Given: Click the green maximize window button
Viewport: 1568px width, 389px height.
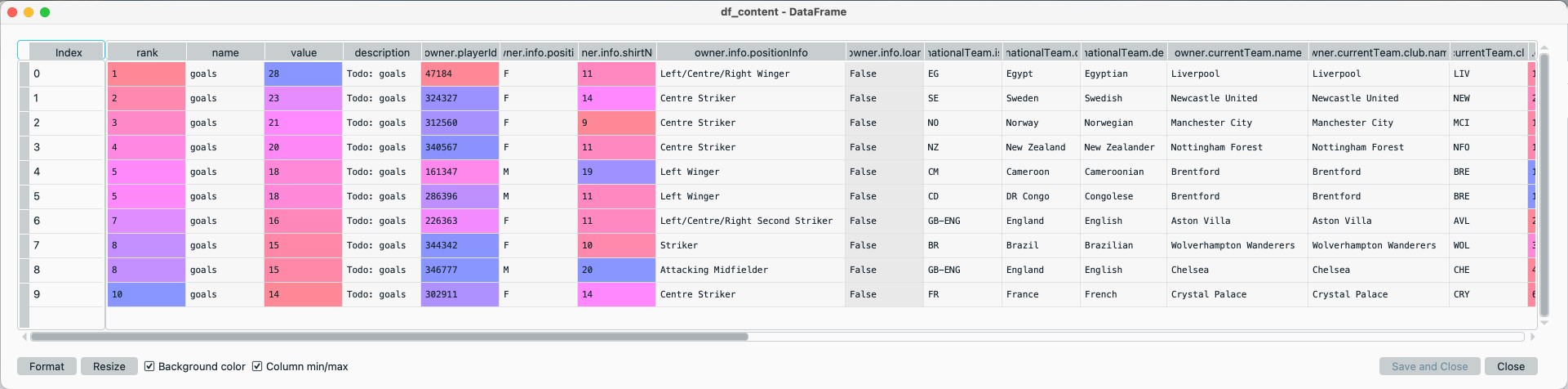Looking at the screenshot, I should pyautogui.click(x=45, y=12).
